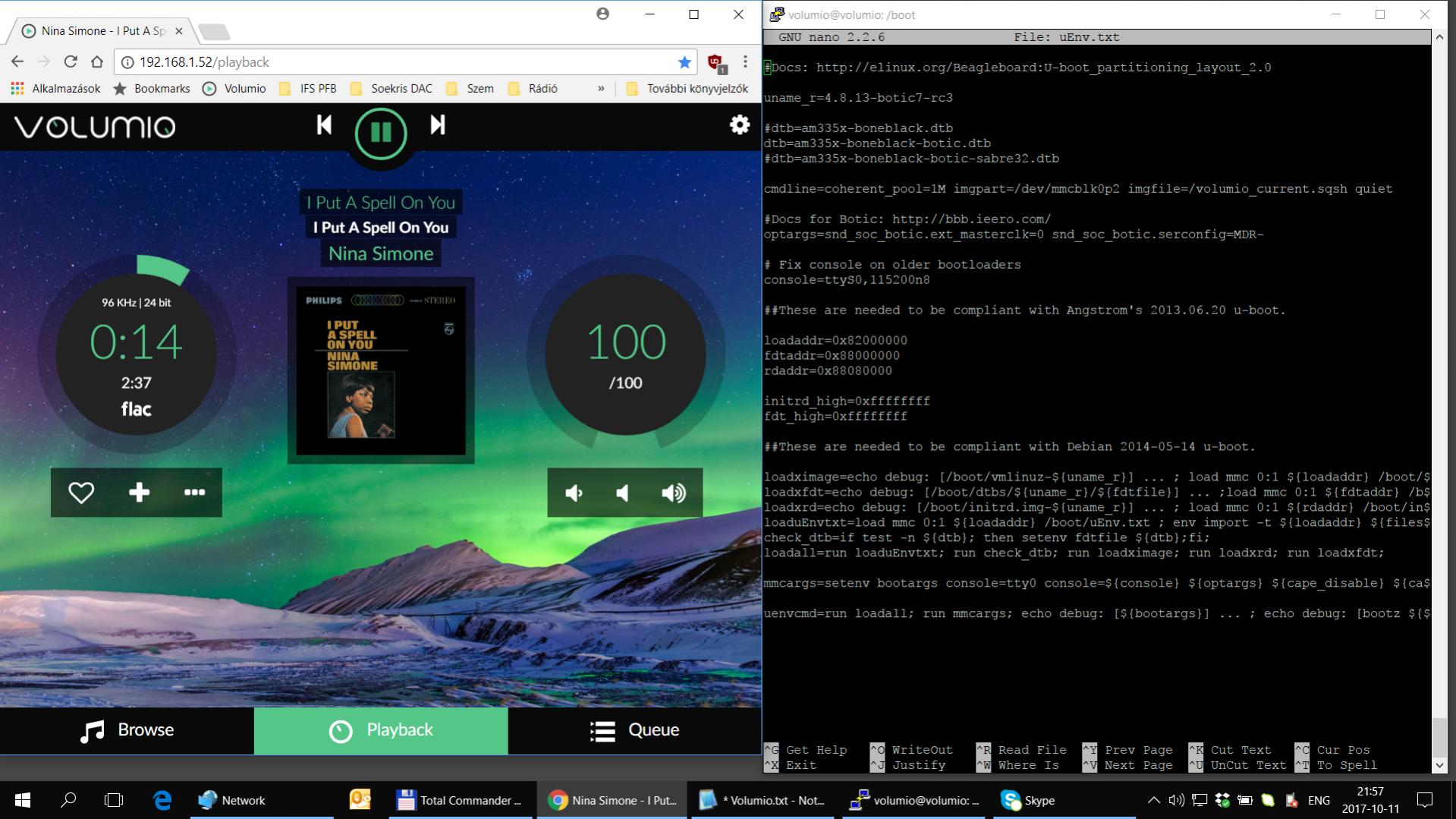Open taskbar search

pyautogui.click(x=68, y=800)
